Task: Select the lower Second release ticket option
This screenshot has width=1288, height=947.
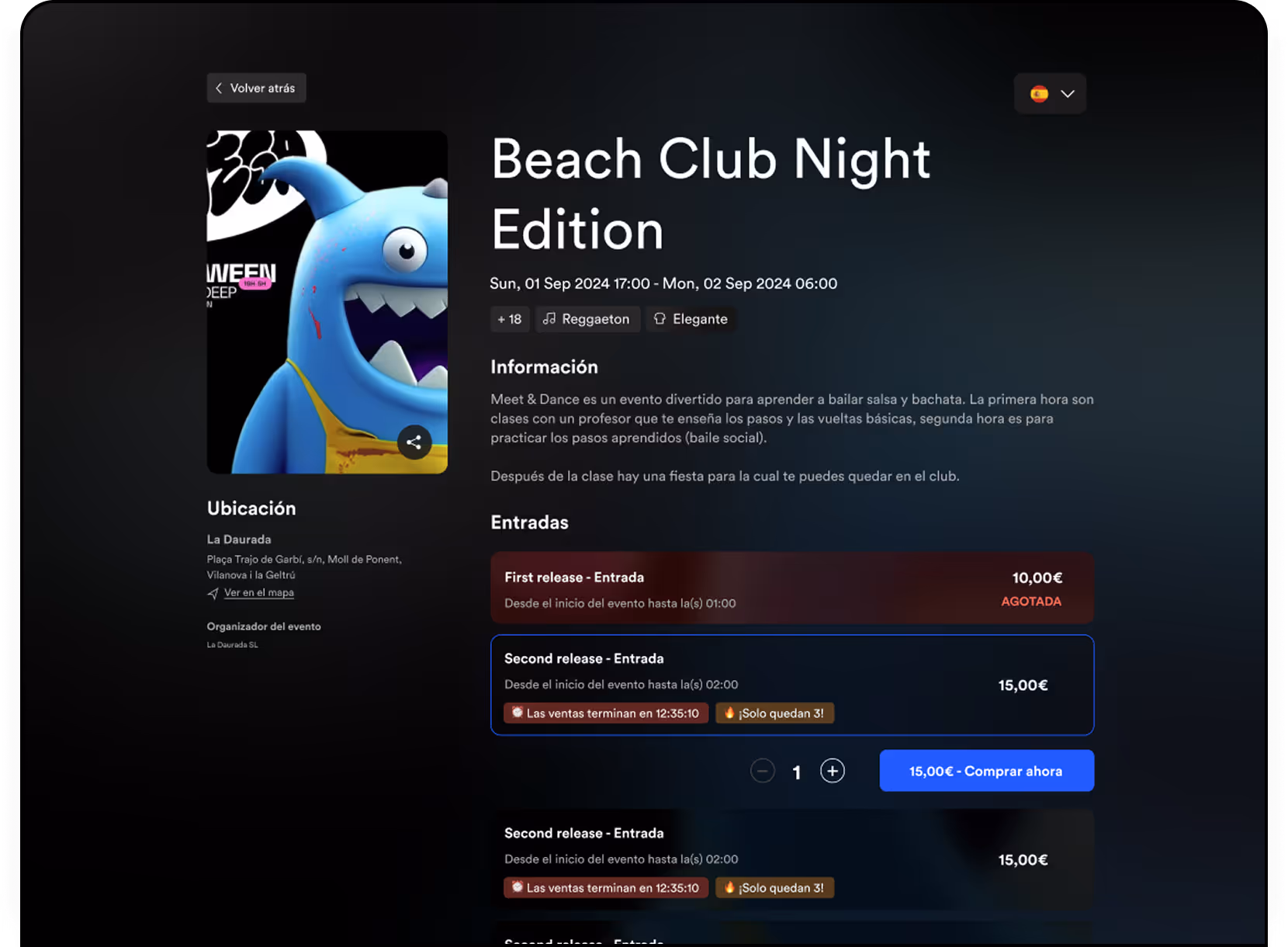Action: 792,859
